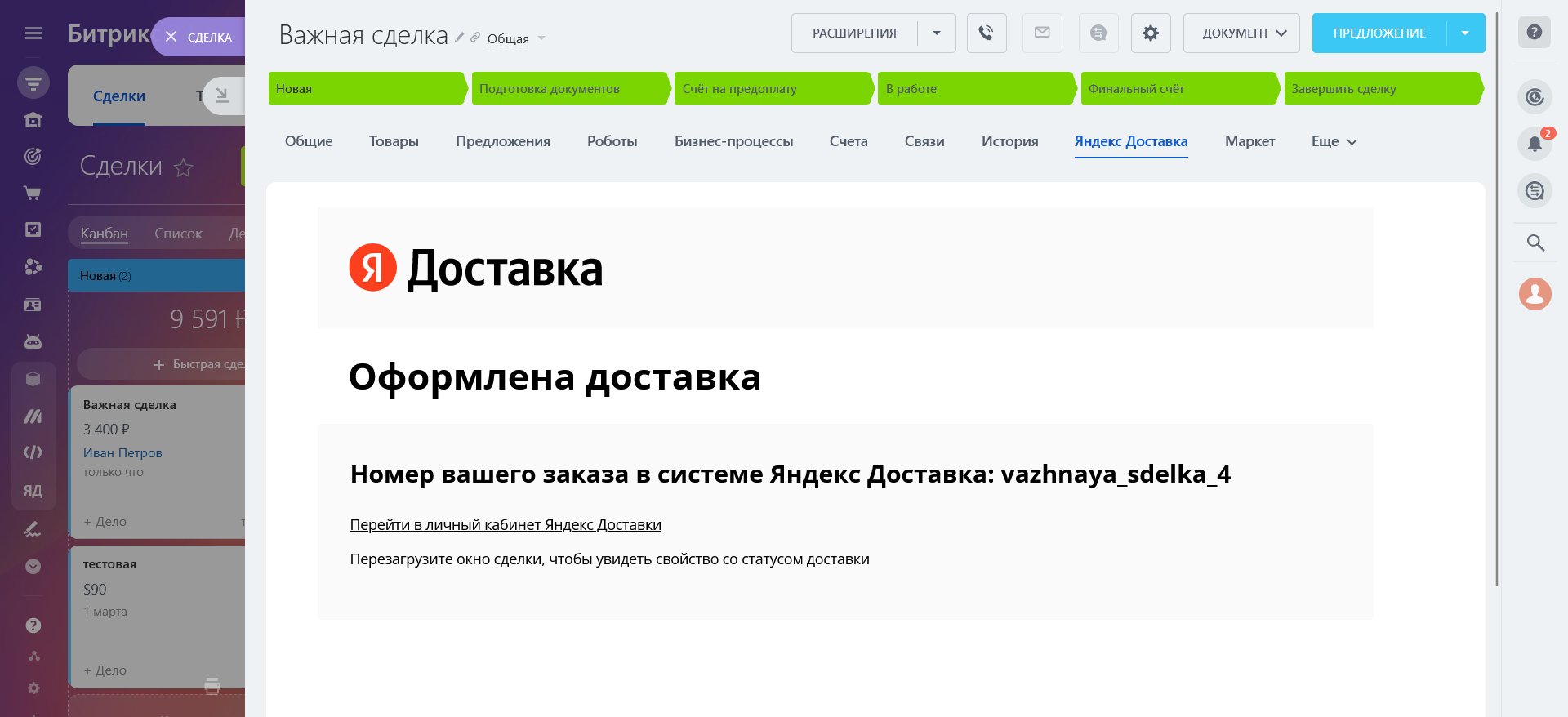Close the СДЕЛКА slider panel

tap(171, 37)
